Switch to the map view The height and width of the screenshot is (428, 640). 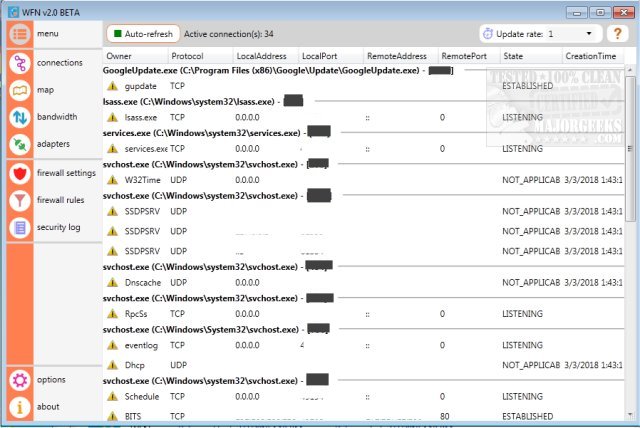point(45,90)
